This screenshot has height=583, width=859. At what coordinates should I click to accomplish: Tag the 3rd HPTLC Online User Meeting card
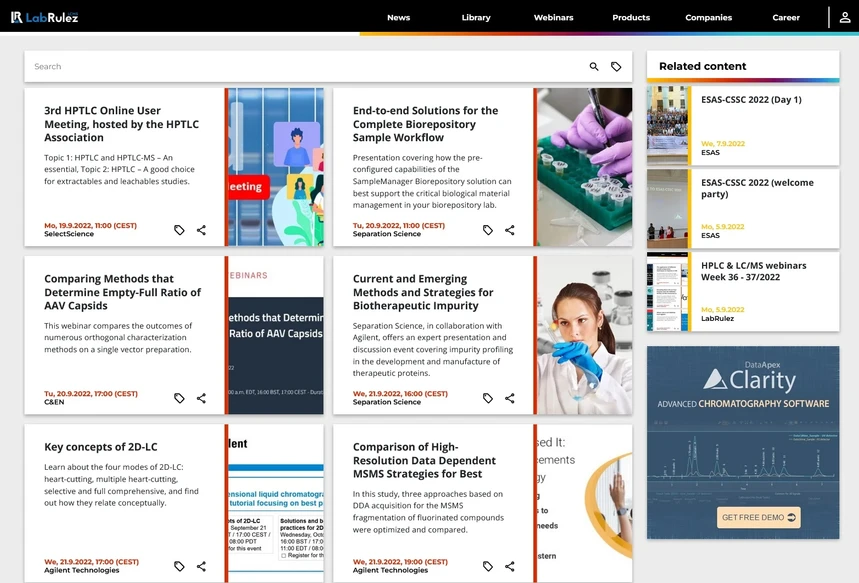click(x=179, y=230)
